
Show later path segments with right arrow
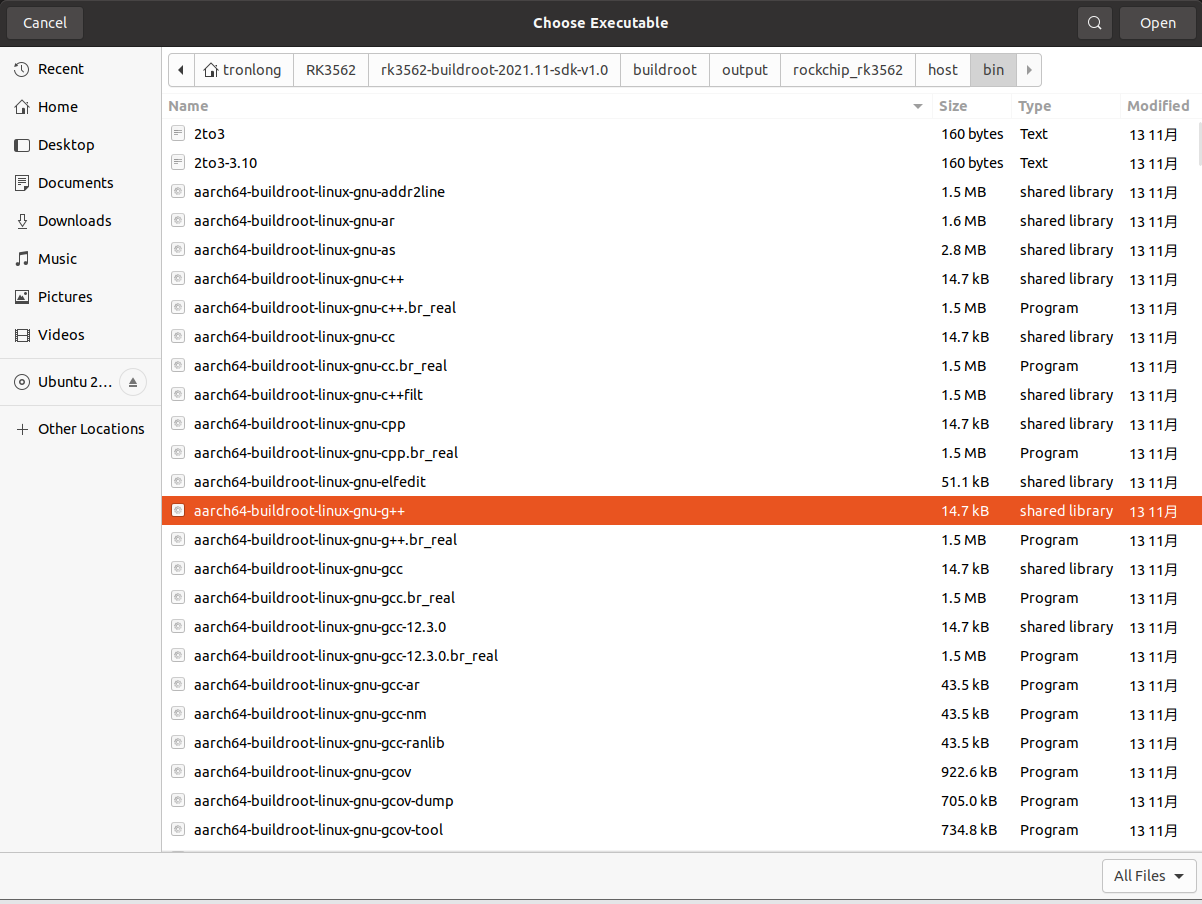coord(1029,70)
